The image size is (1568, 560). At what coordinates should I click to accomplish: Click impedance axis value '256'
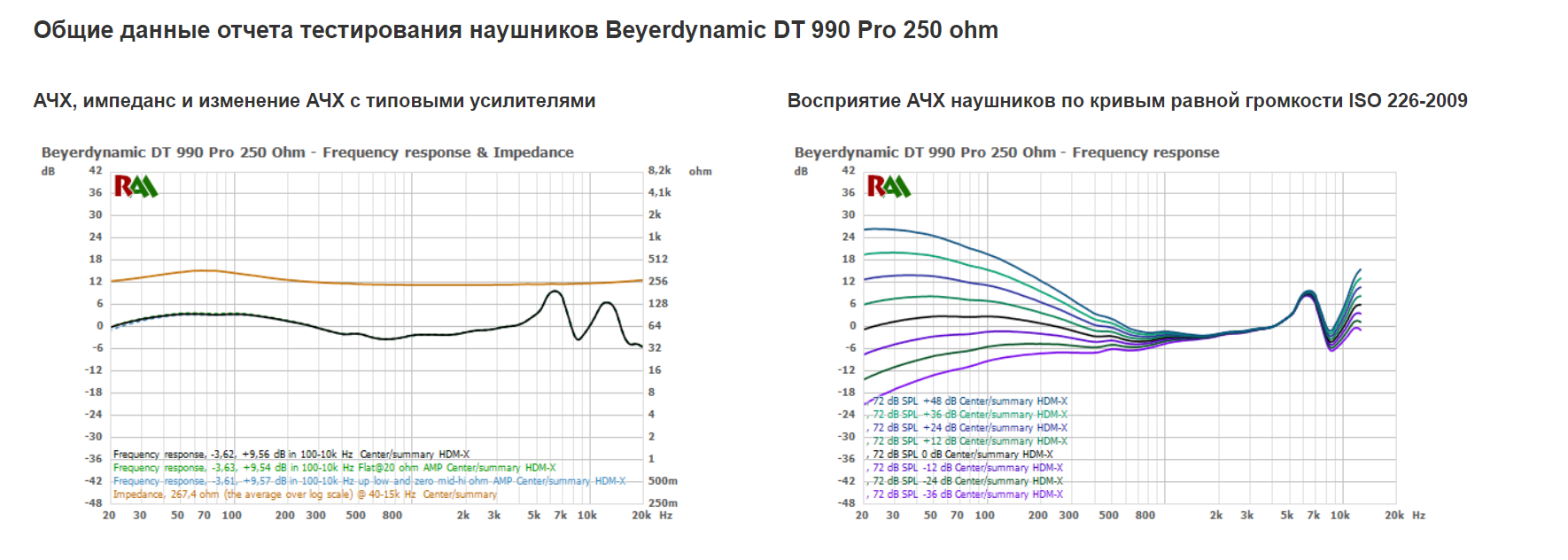pyautogui.click(x=658, y=281)
